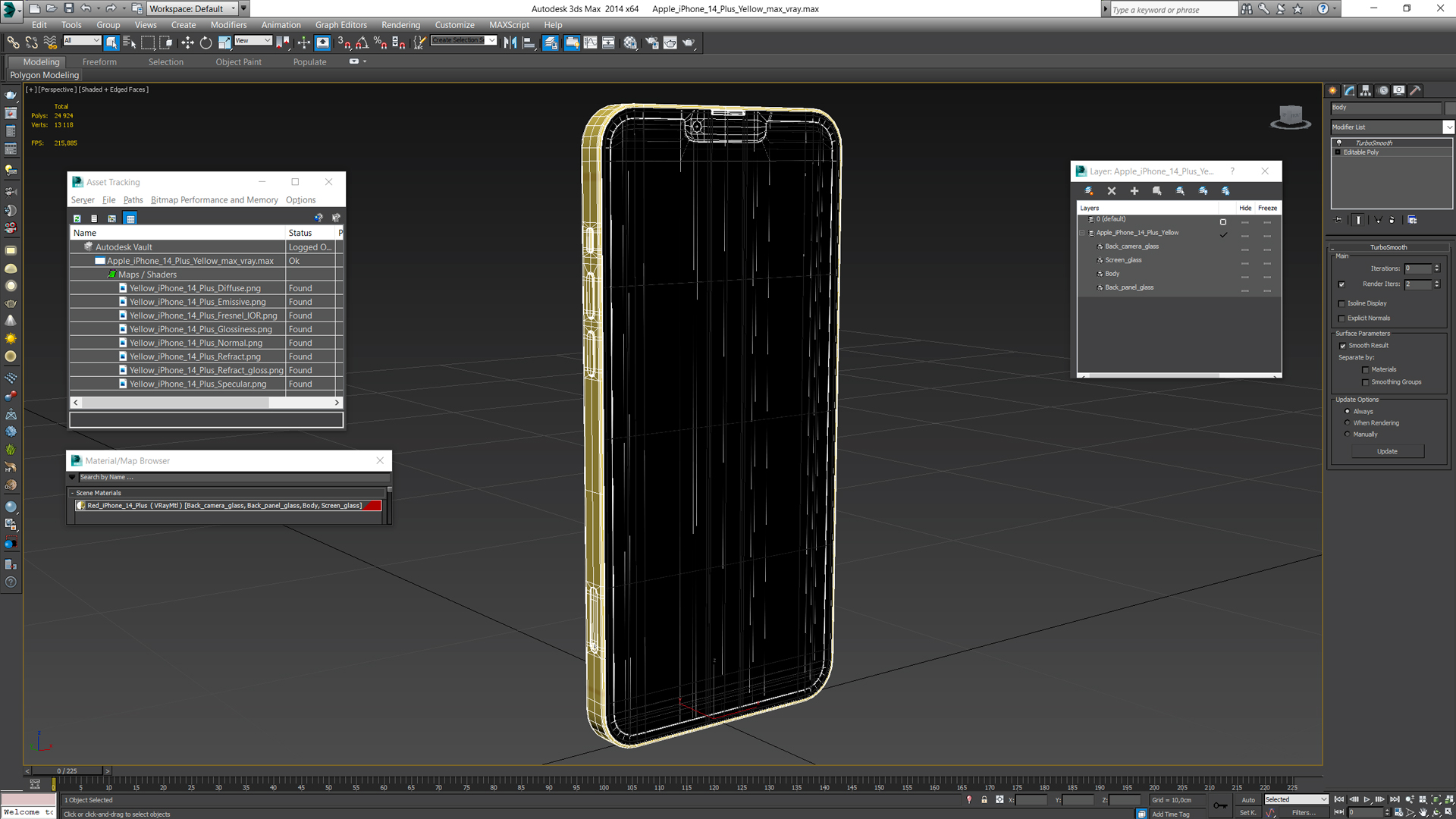Image resolution: width=1456 pixels, height=819 pixels.
Task: Click Create New Layer plus icon
Action: click(x=1134, y=191)
